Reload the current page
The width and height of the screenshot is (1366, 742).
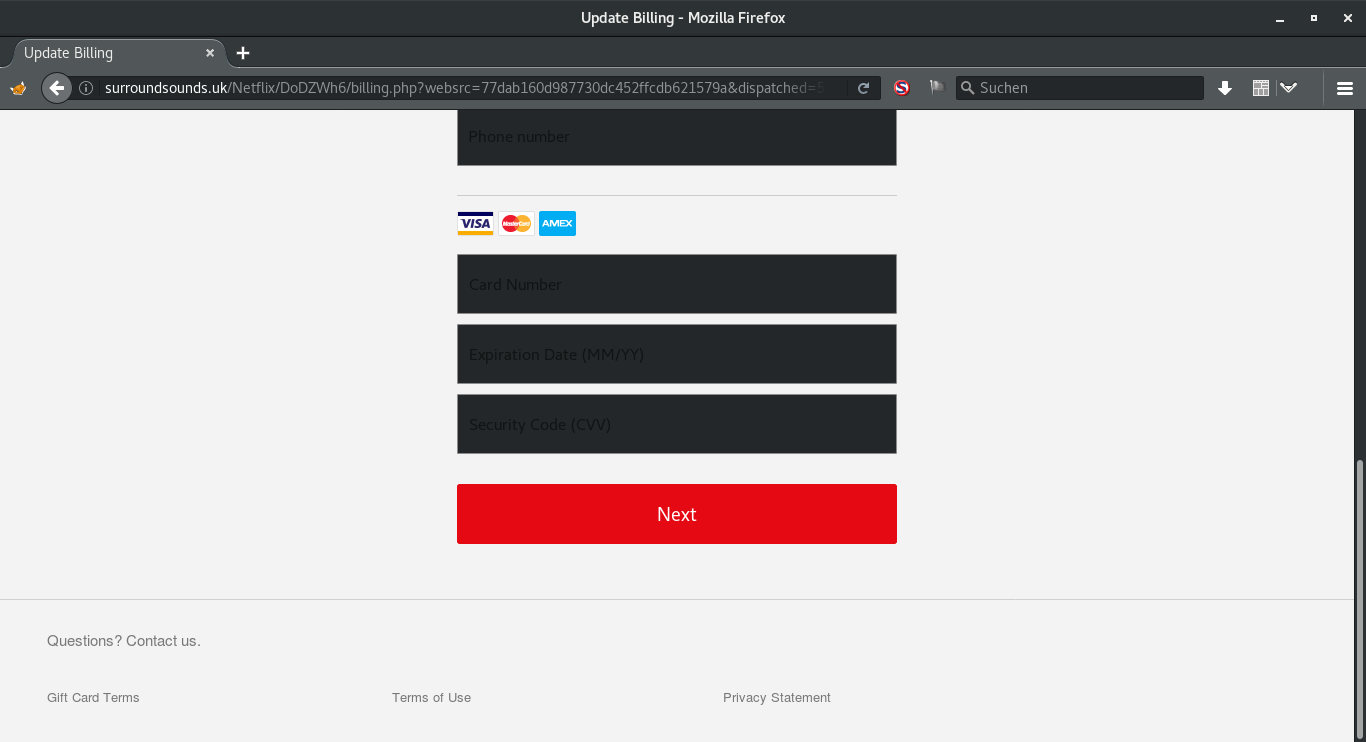(x=864, y=88)
